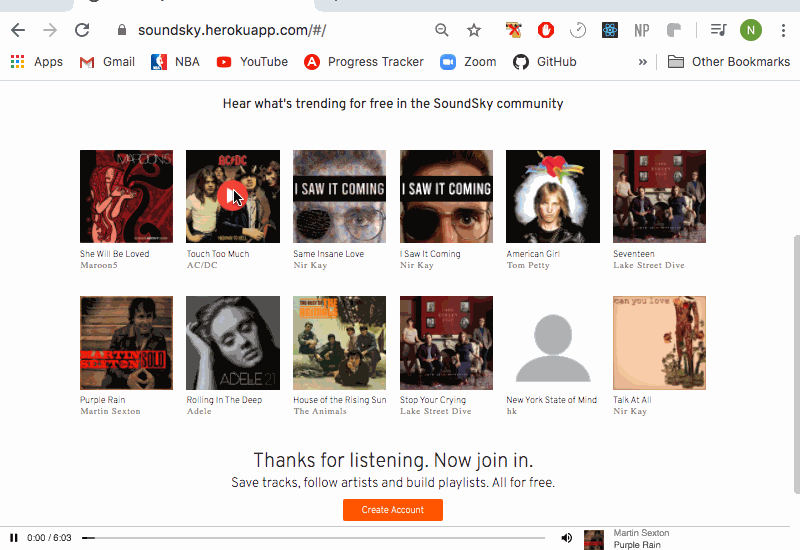Open the She Will Be Loved title link
This screenshot has height=550, width=800.
(x=115, y=254)
